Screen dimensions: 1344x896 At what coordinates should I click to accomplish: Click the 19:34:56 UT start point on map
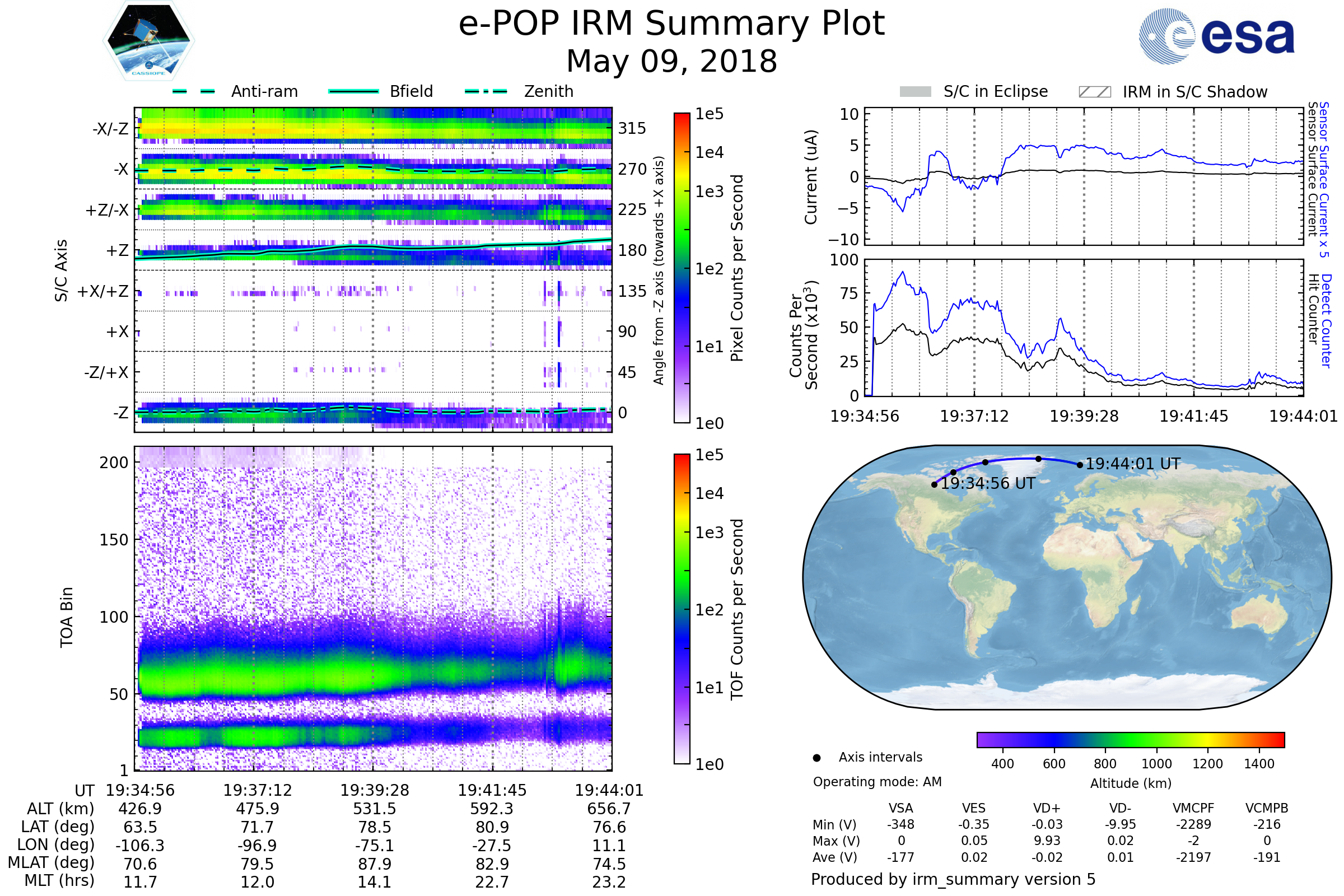click(934, 484)
